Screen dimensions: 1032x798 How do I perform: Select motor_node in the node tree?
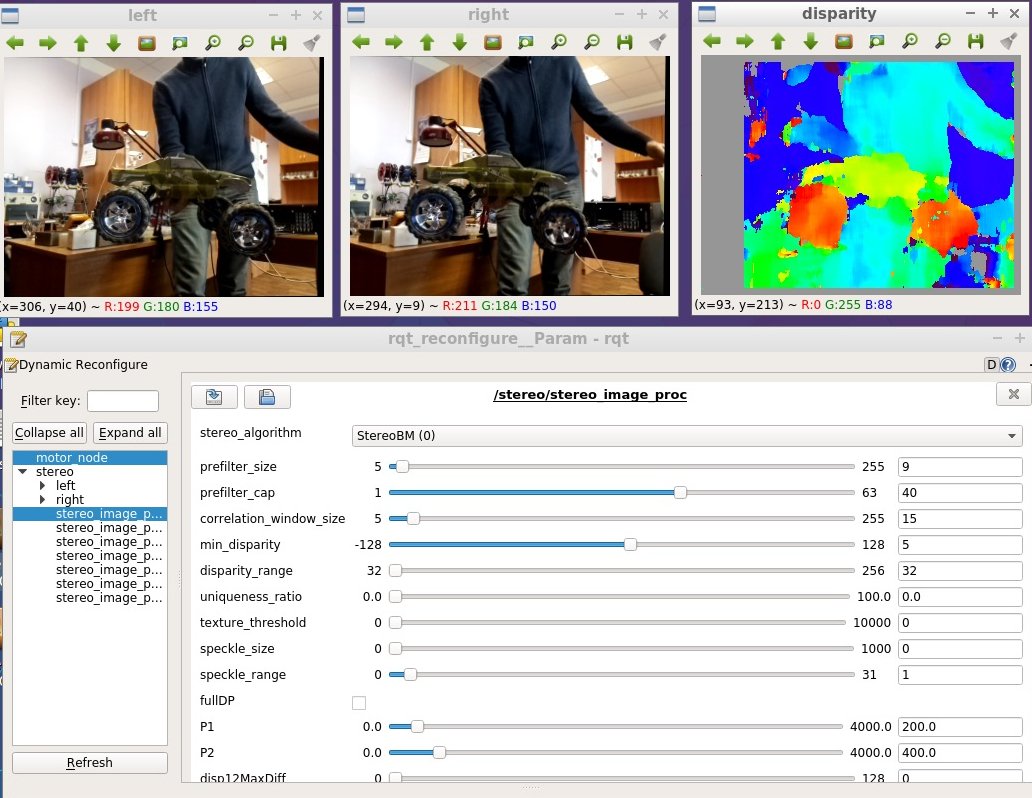(72, 458)
